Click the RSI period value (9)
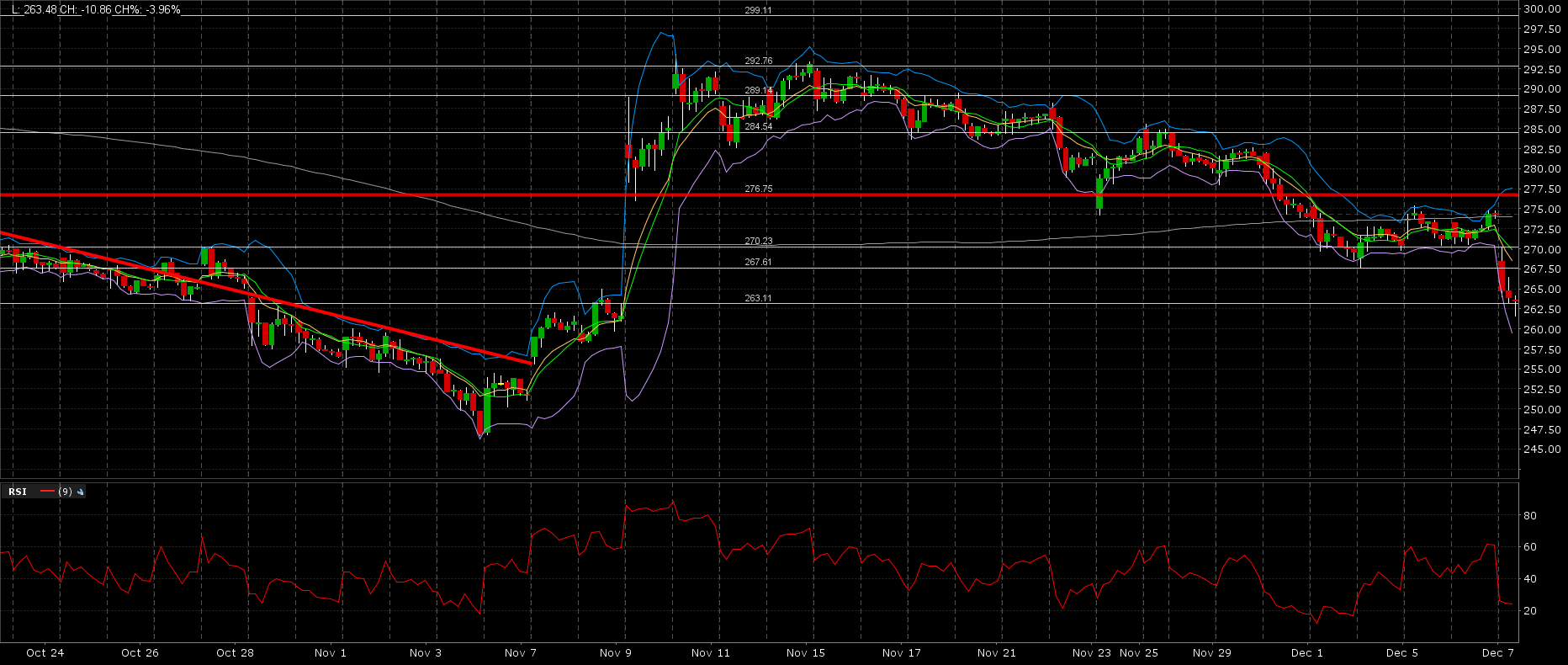Screen dimensions: 1568x665 (65, 492)
